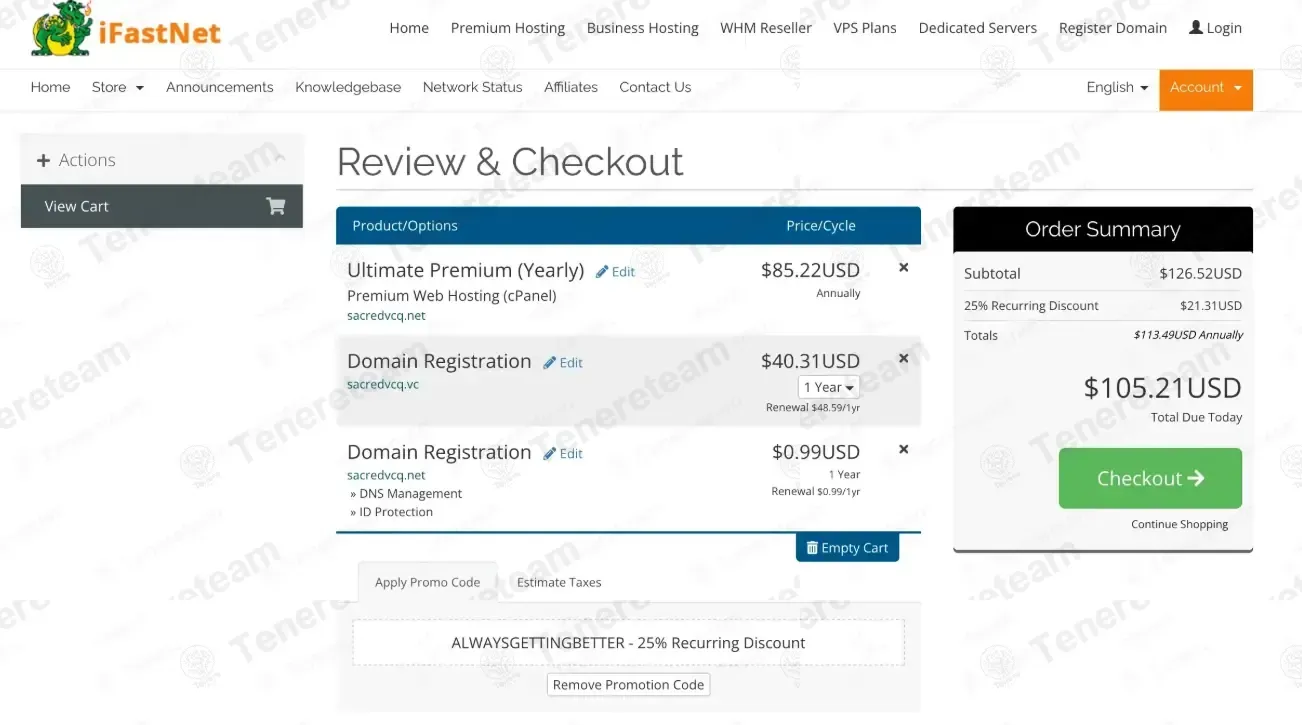Image resolution: width=1302 pixels, height=725 pixels.
Task: Click the Renewal $48.59/1yr text
Action: click(x=813, y=408)
